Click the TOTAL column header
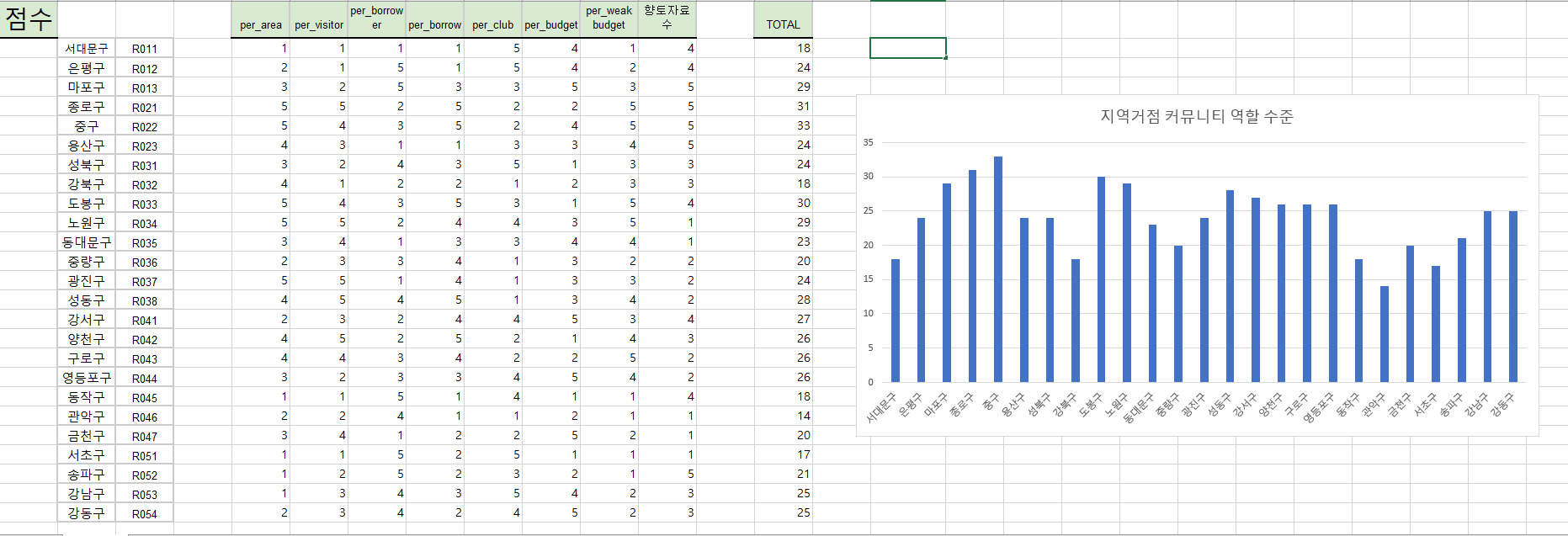Screen dimensions: 1568x536 [783, 24]
